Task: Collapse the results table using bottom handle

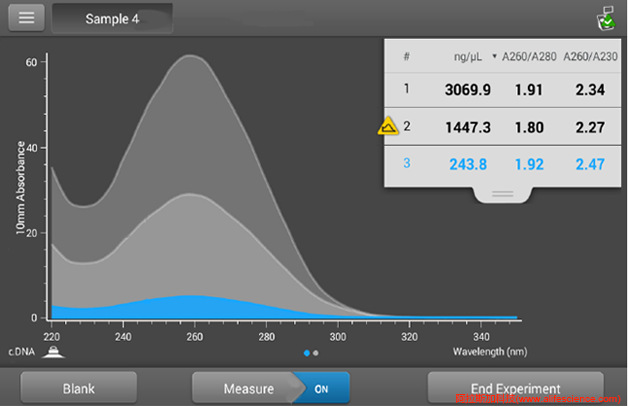Action: click(502, 192)
